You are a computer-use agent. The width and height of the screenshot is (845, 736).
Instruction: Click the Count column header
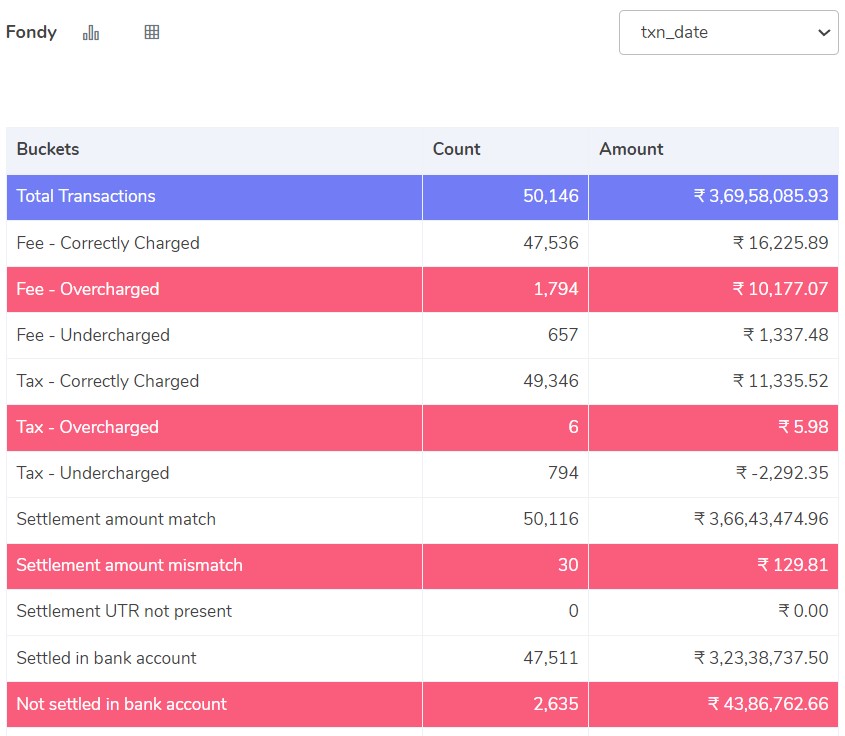(x=456, y=149)
